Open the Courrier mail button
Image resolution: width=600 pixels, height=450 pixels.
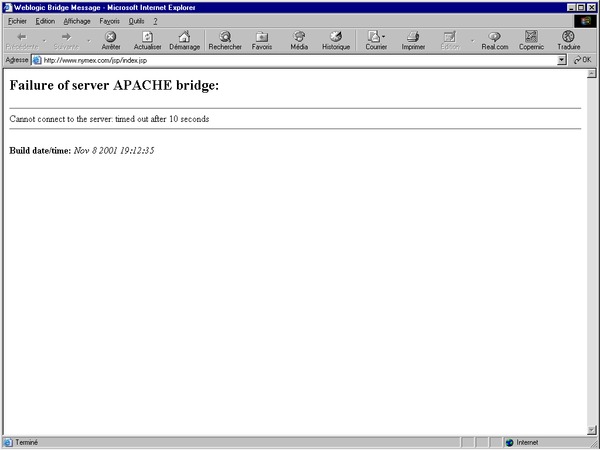pyautogui.click(x=376, y=41)
